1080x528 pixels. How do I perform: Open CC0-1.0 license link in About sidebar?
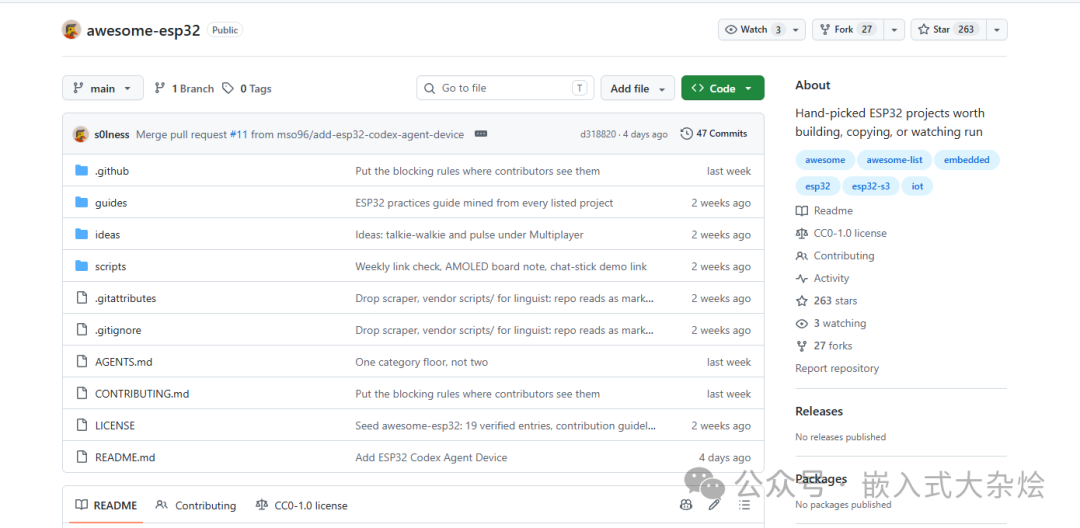coord(841,233)
